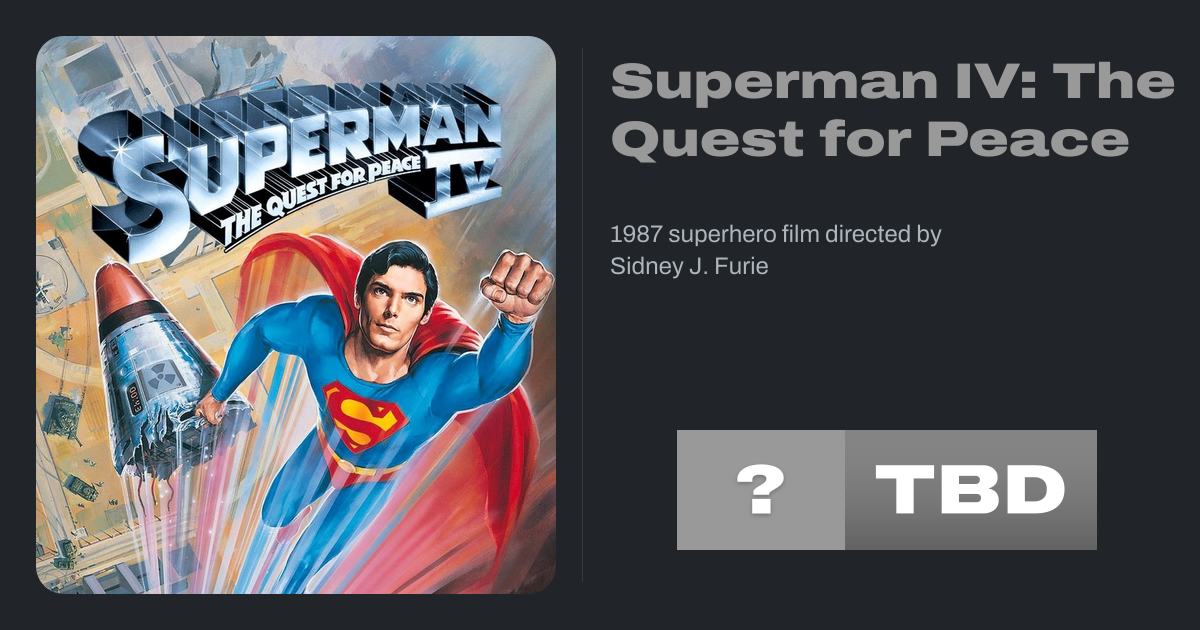Screen dimensions: 1200x630
Task: Click the "1987 superhero film directed by" text
Action: (x=775, y=235)
